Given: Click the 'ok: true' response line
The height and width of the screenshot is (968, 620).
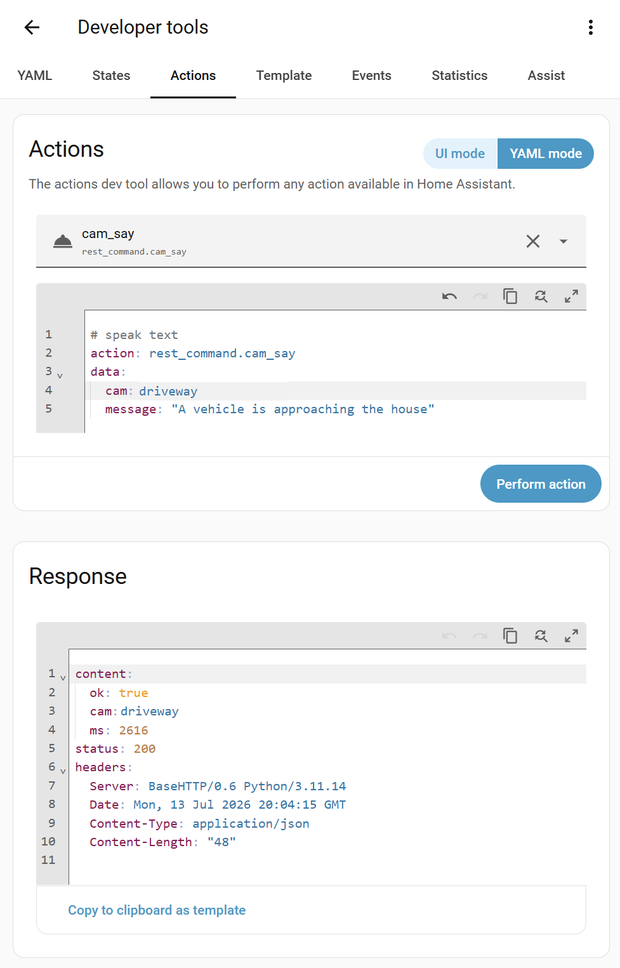Looking at the screenshot, I should click(x=119, y=693).
